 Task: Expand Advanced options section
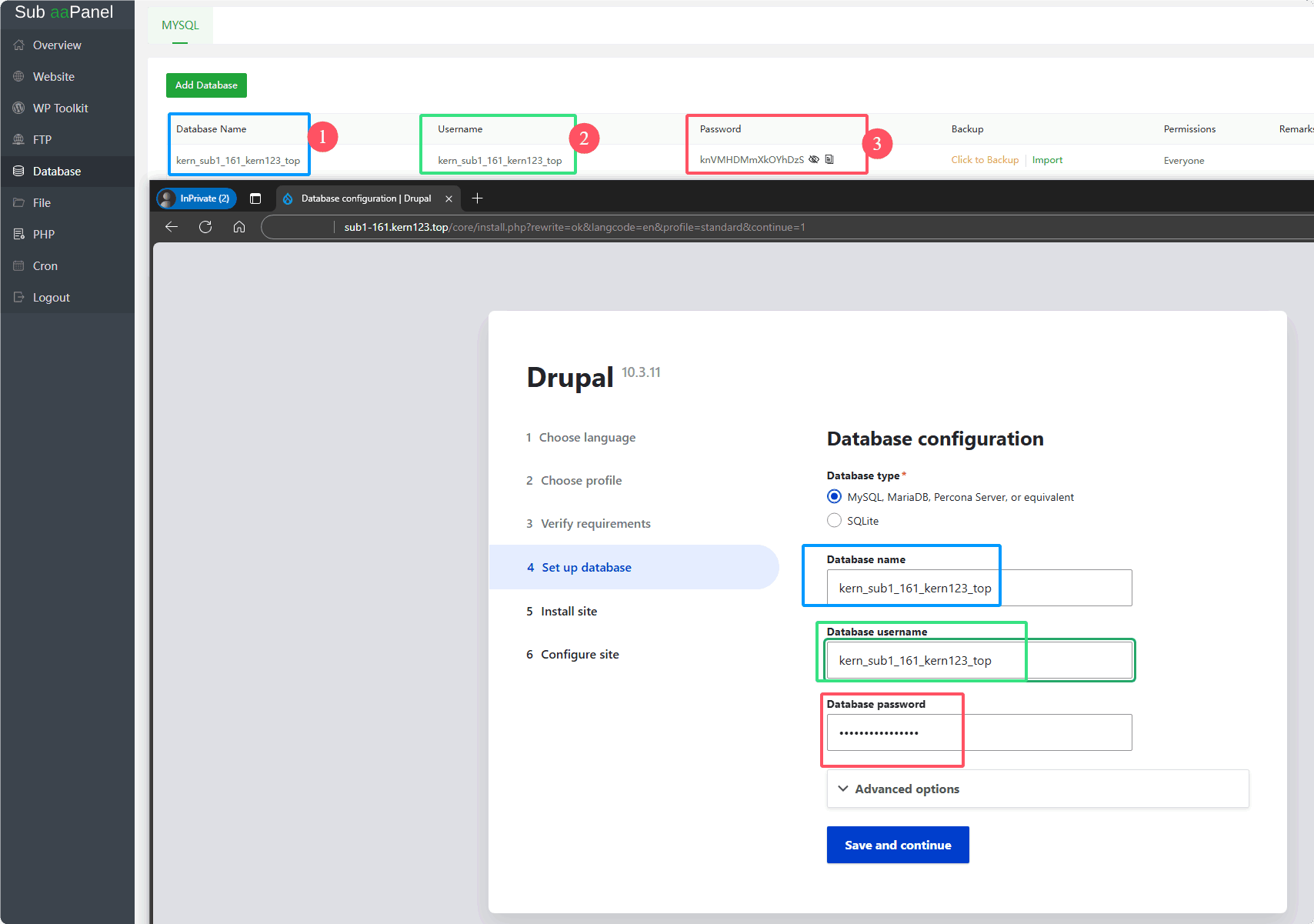point(1038,789)
